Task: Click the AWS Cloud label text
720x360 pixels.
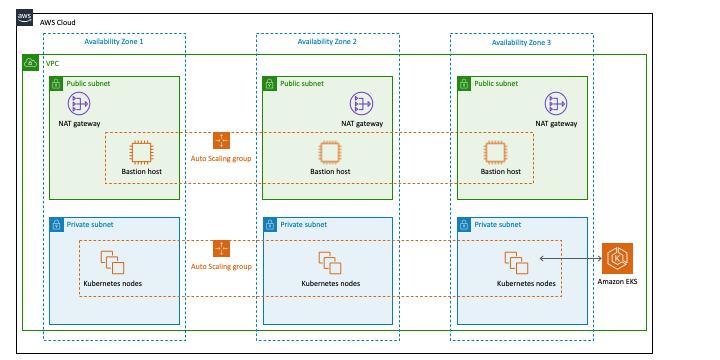Action: coord(57,22)
